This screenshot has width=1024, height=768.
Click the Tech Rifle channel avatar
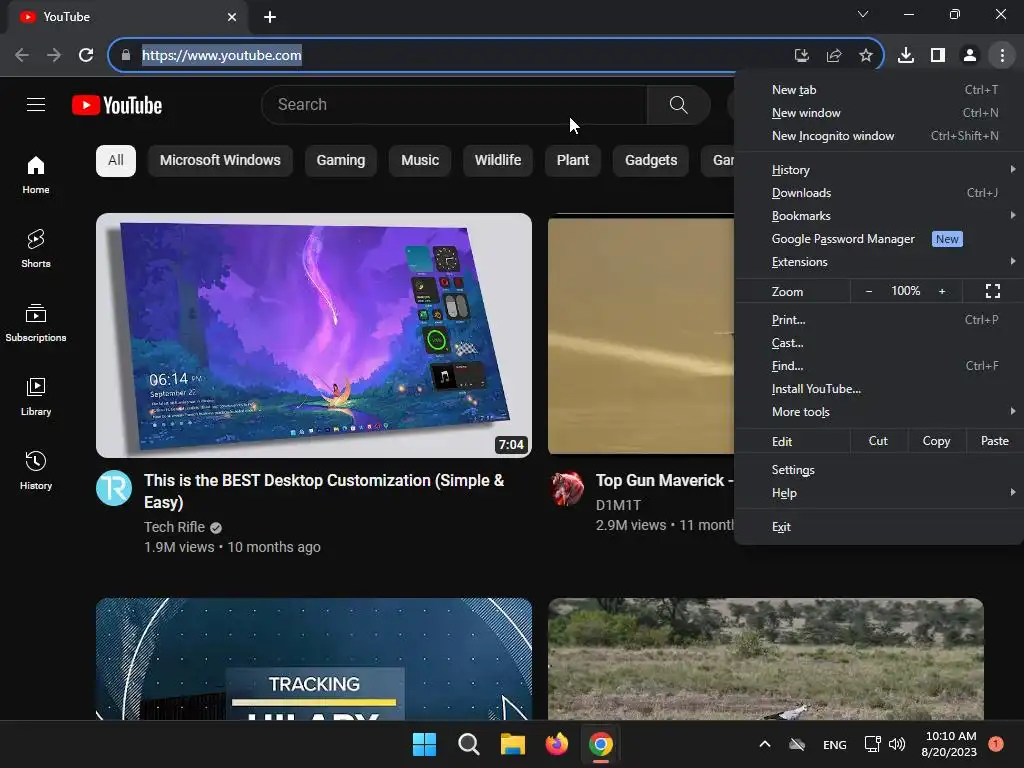coord(114,488)
